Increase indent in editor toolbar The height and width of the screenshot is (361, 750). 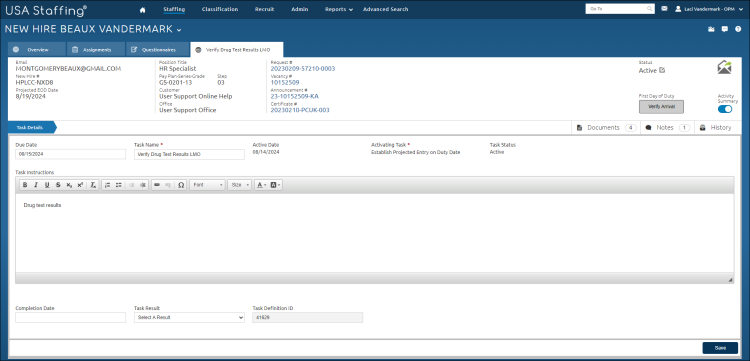coord(143,185)
